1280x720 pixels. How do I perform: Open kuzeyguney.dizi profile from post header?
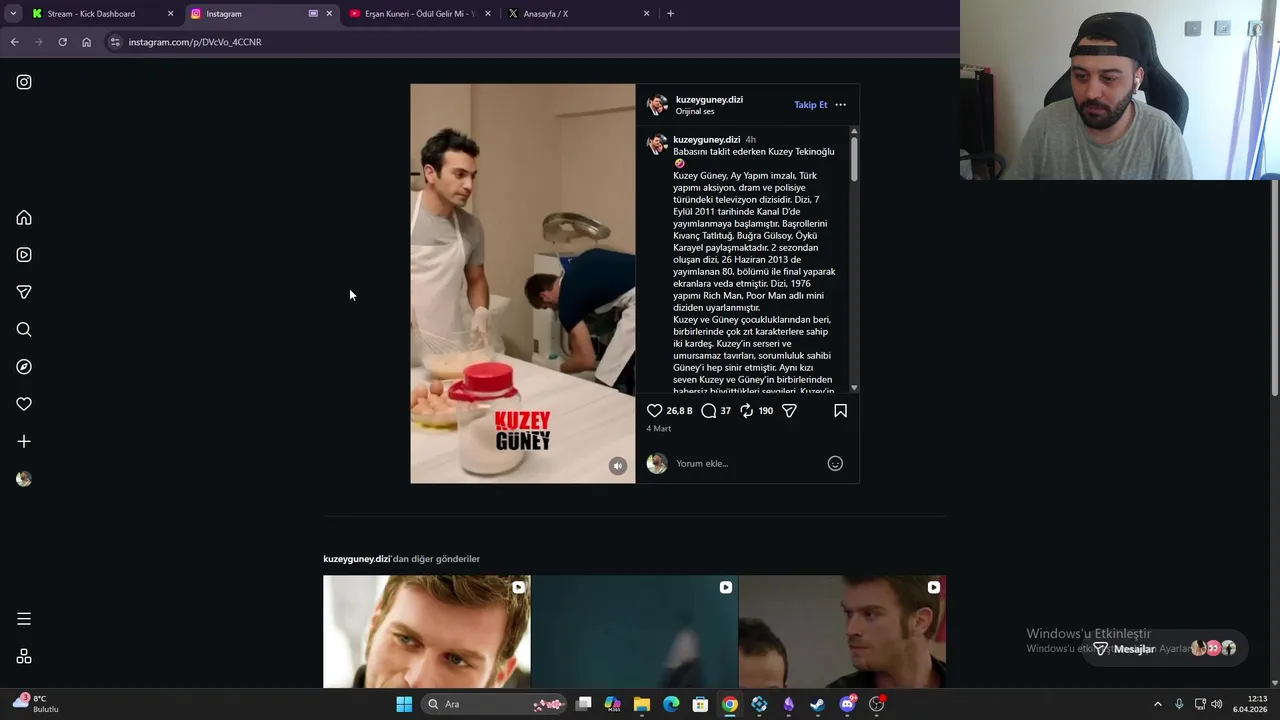click(709, 99)
